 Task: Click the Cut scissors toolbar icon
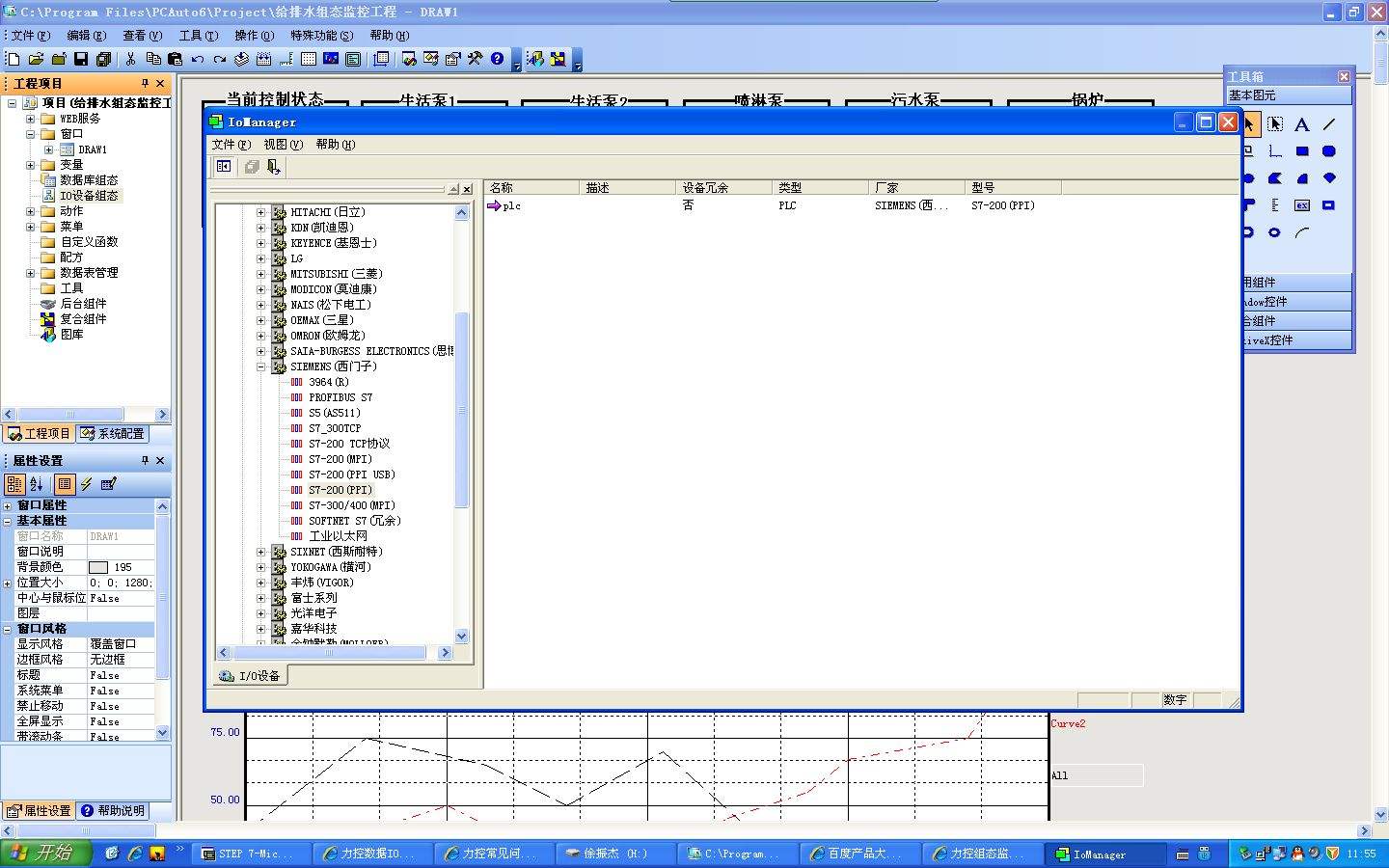(130, 59)
